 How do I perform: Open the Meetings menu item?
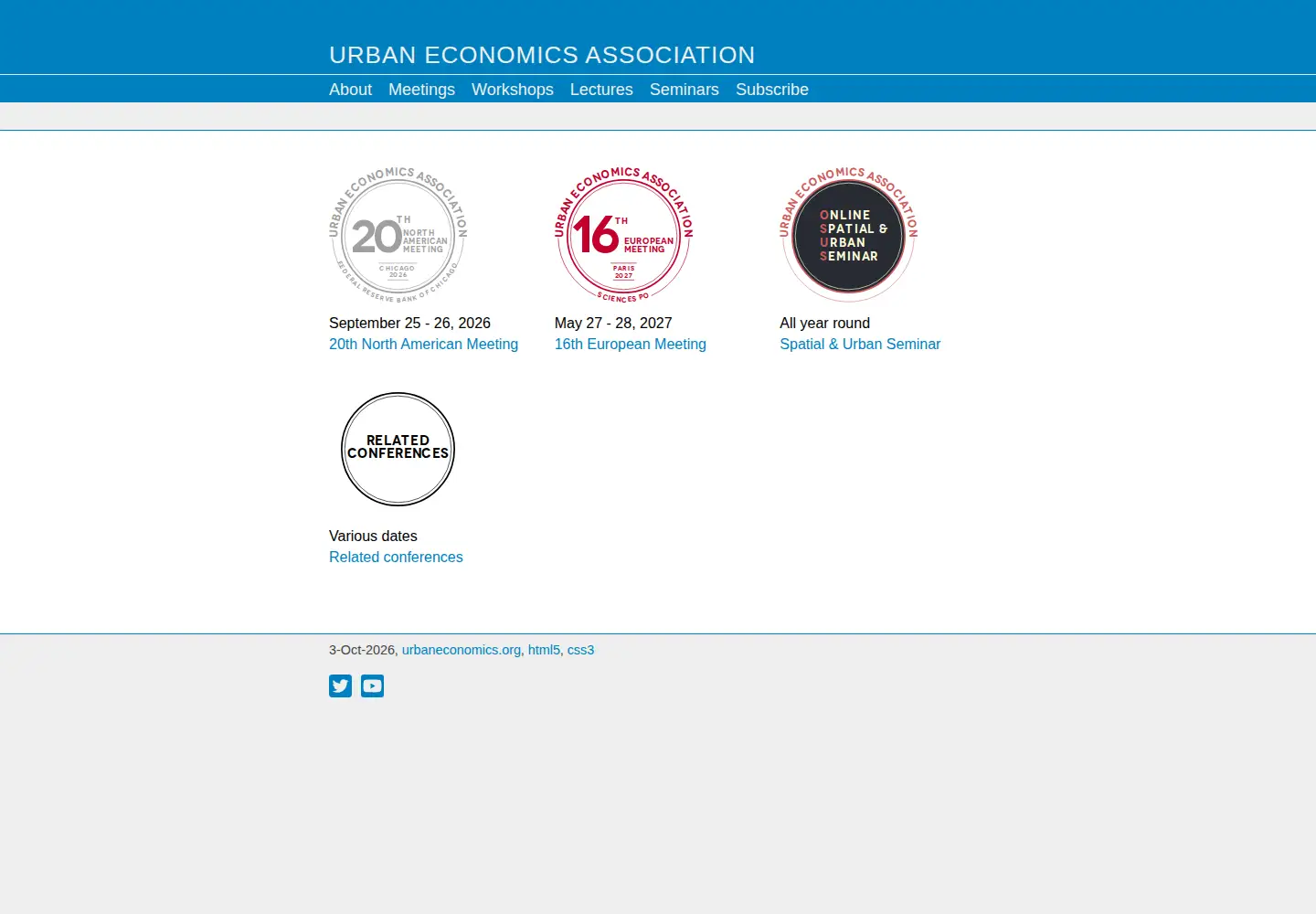[x=421, y=90]
